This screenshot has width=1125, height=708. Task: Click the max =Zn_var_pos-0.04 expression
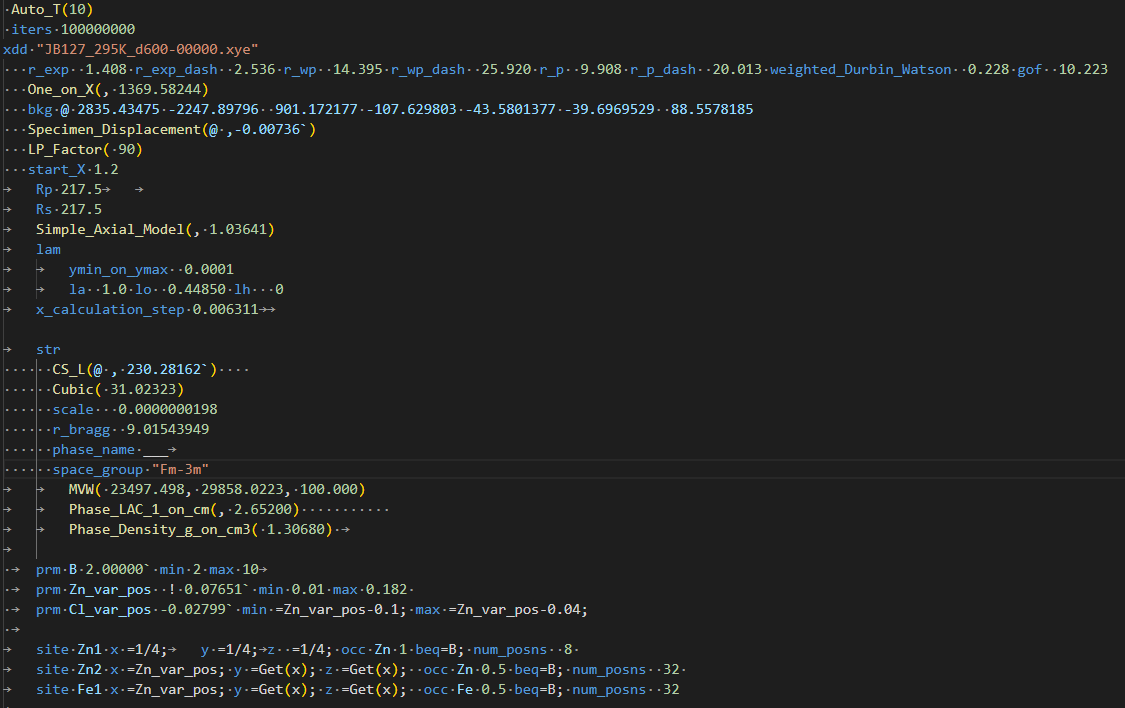pyautogui.click(x=502, y=610)
